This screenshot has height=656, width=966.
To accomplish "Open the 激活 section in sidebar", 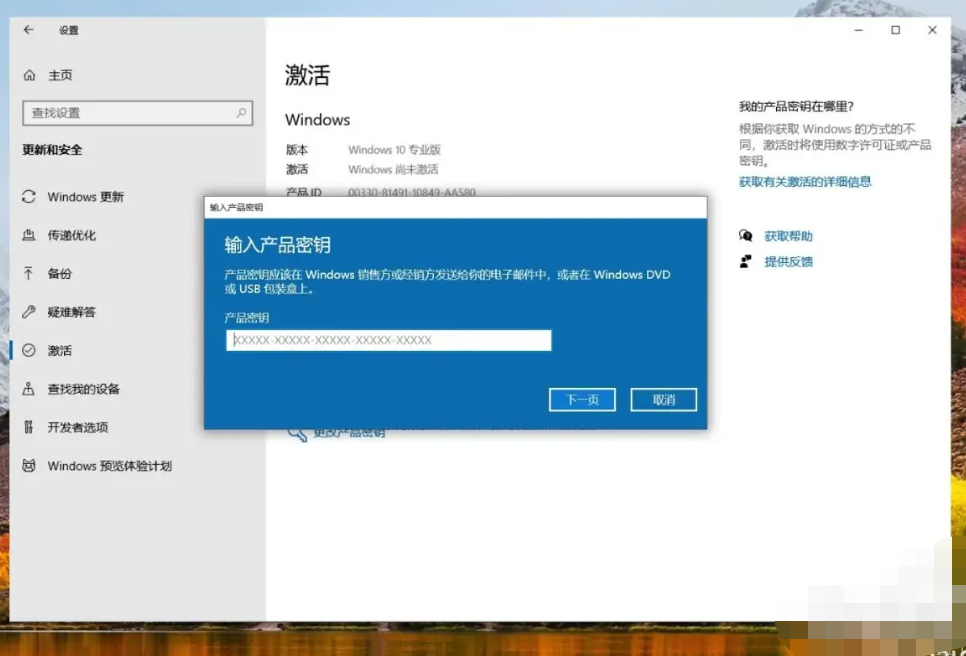I will pos(60,351).
